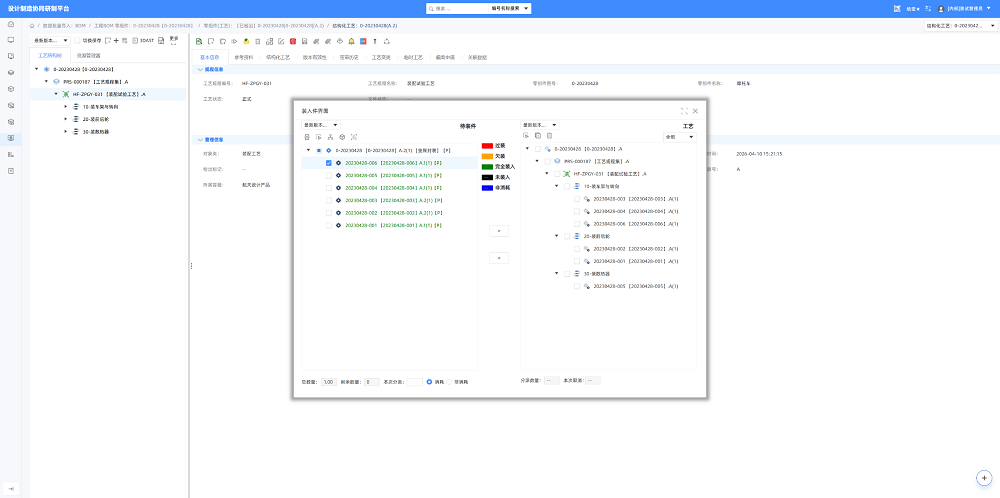Image resolution: width=1000 pixels, height=498 pixels.
Task: Click the top sidebar home icon
Action: point(10,24)
